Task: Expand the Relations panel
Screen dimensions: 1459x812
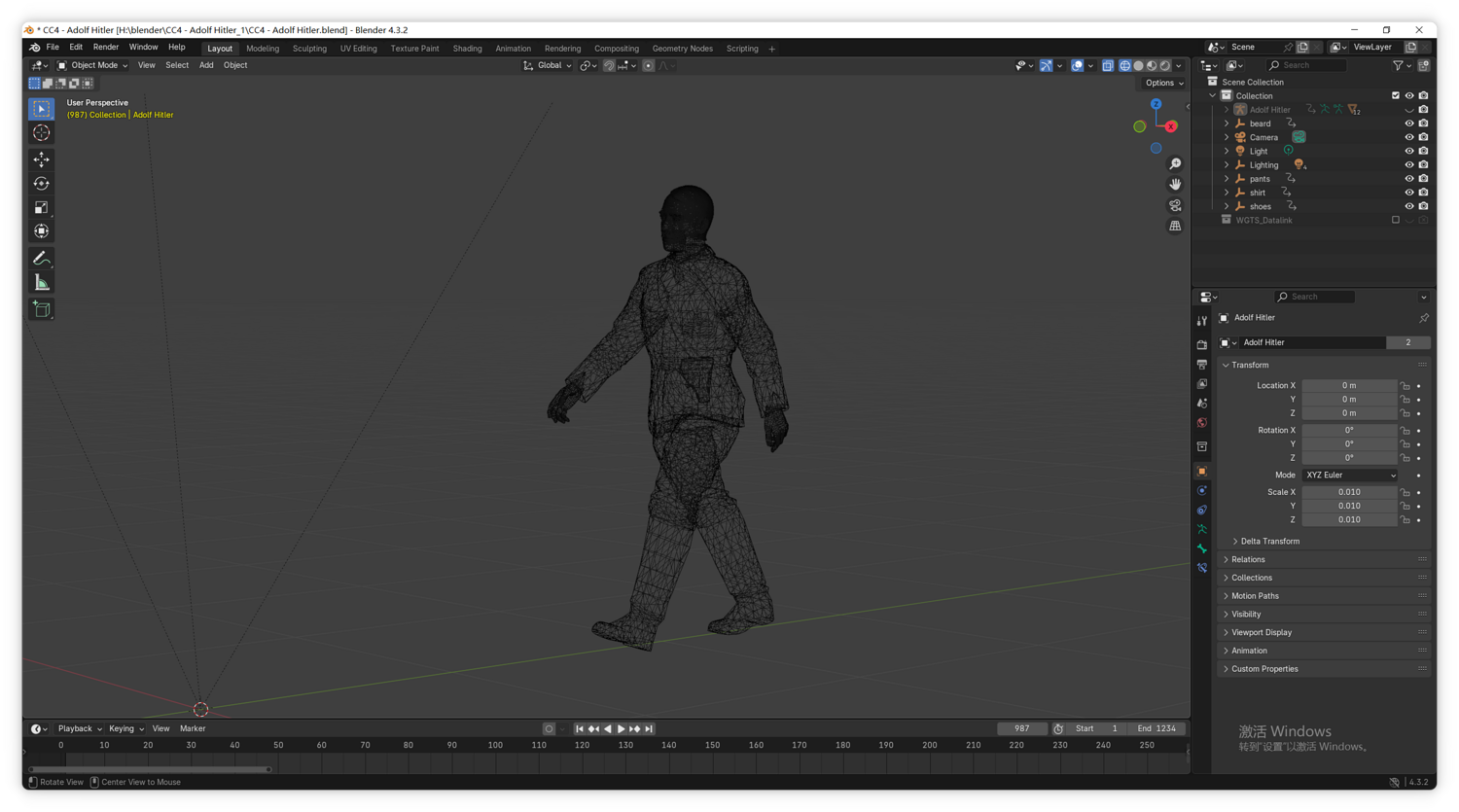Action: point(1248,559)
